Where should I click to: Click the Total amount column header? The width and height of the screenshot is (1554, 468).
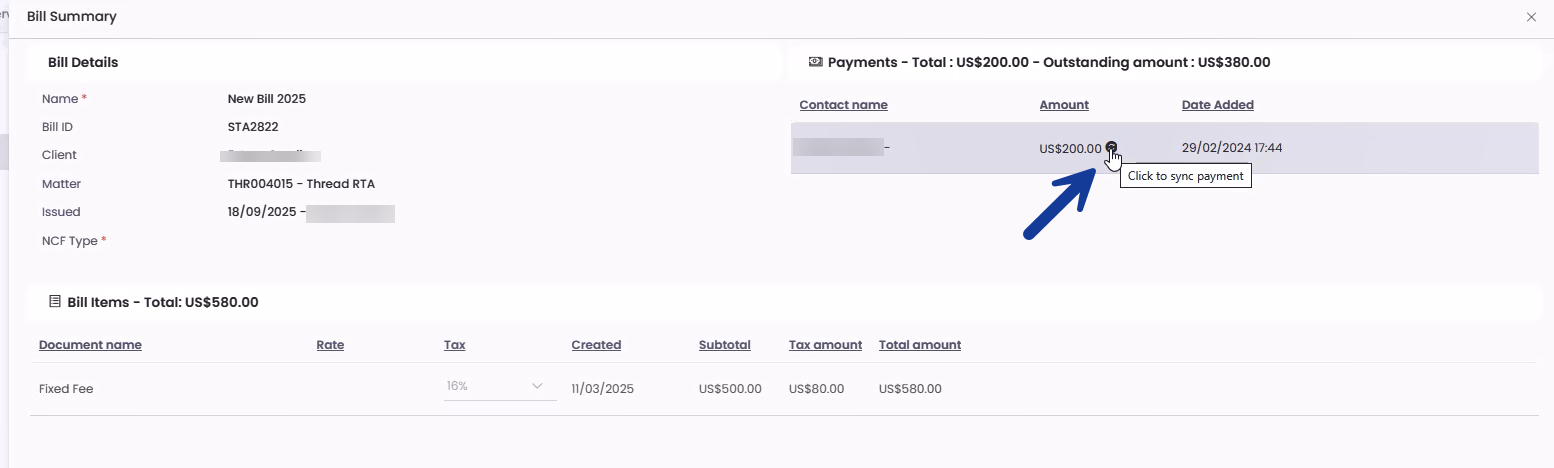919,345
